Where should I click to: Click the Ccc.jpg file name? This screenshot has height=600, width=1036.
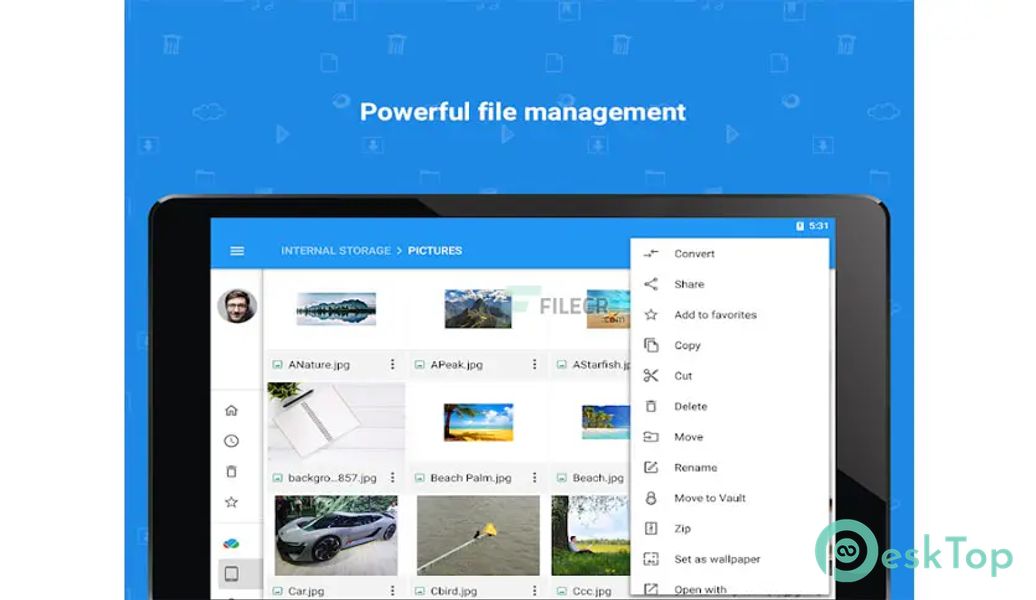[x=592, y=591]
